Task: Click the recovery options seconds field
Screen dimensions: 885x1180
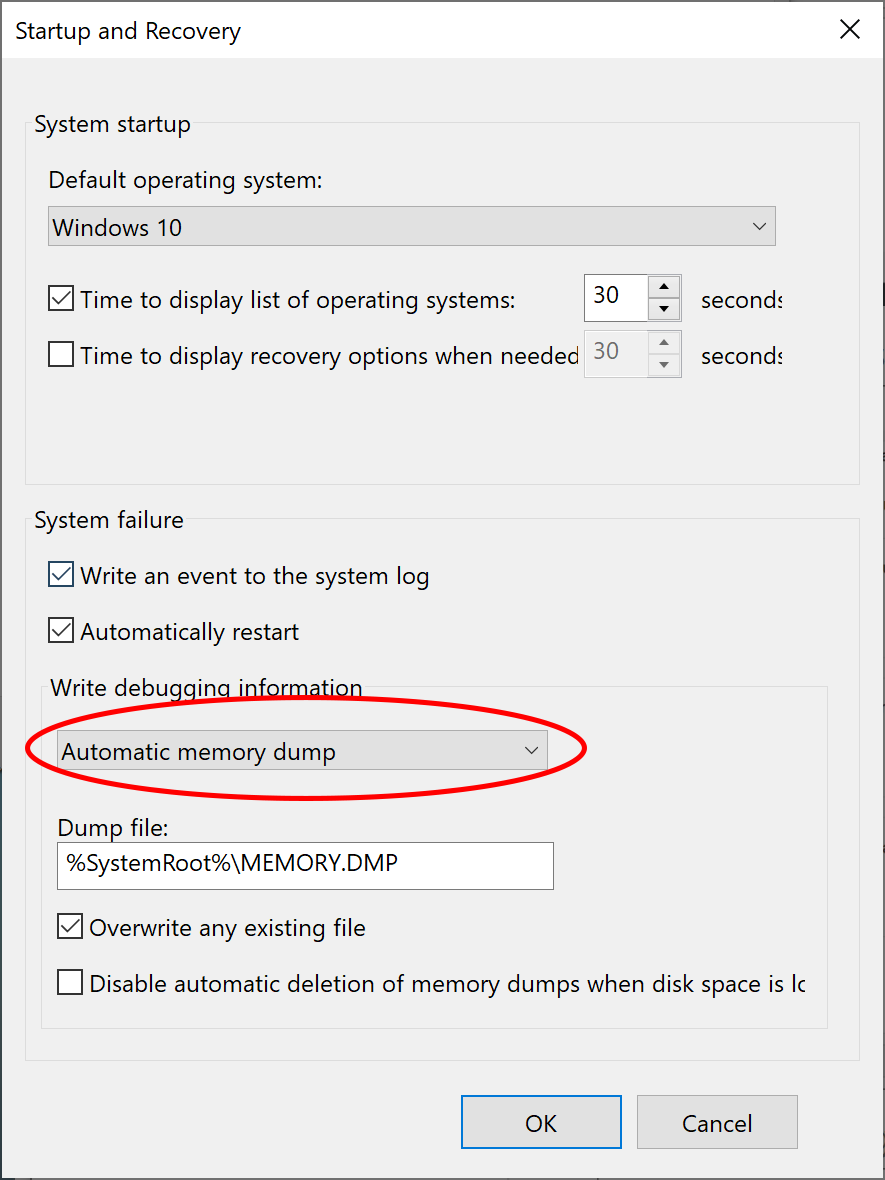Action: [616, 353]
